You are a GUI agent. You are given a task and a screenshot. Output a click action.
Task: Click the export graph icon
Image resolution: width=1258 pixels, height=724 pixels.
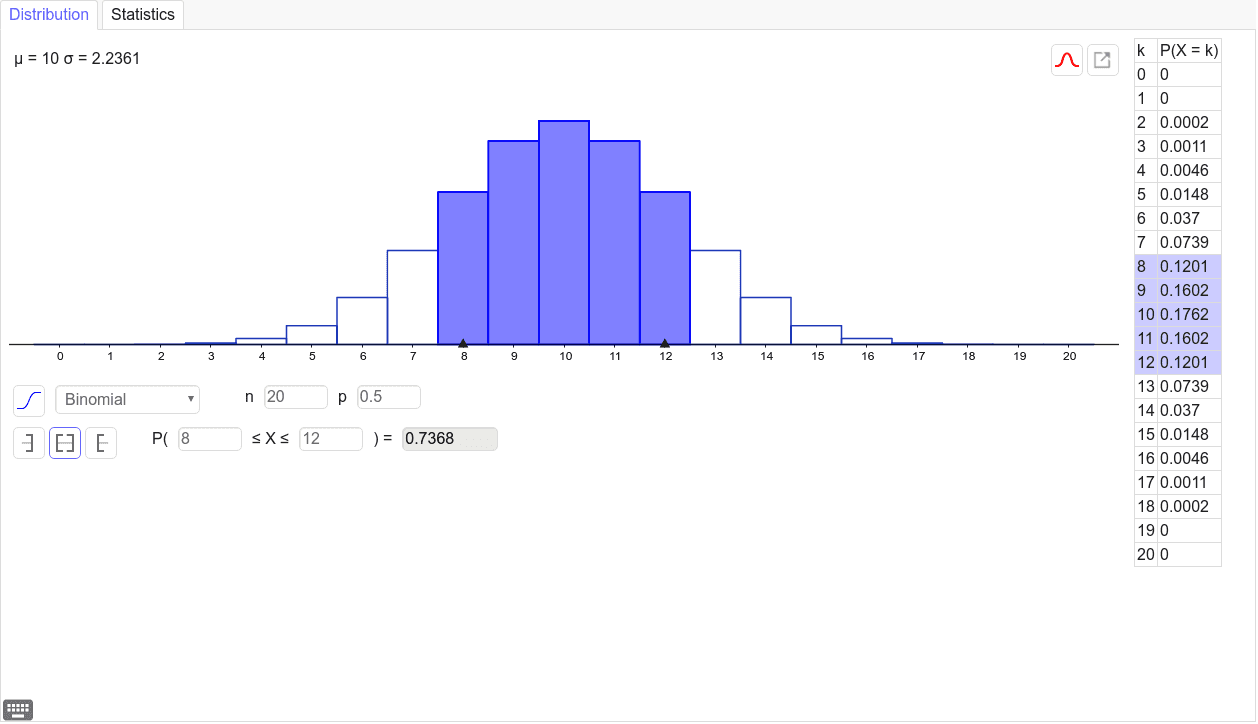point(1102,60)
